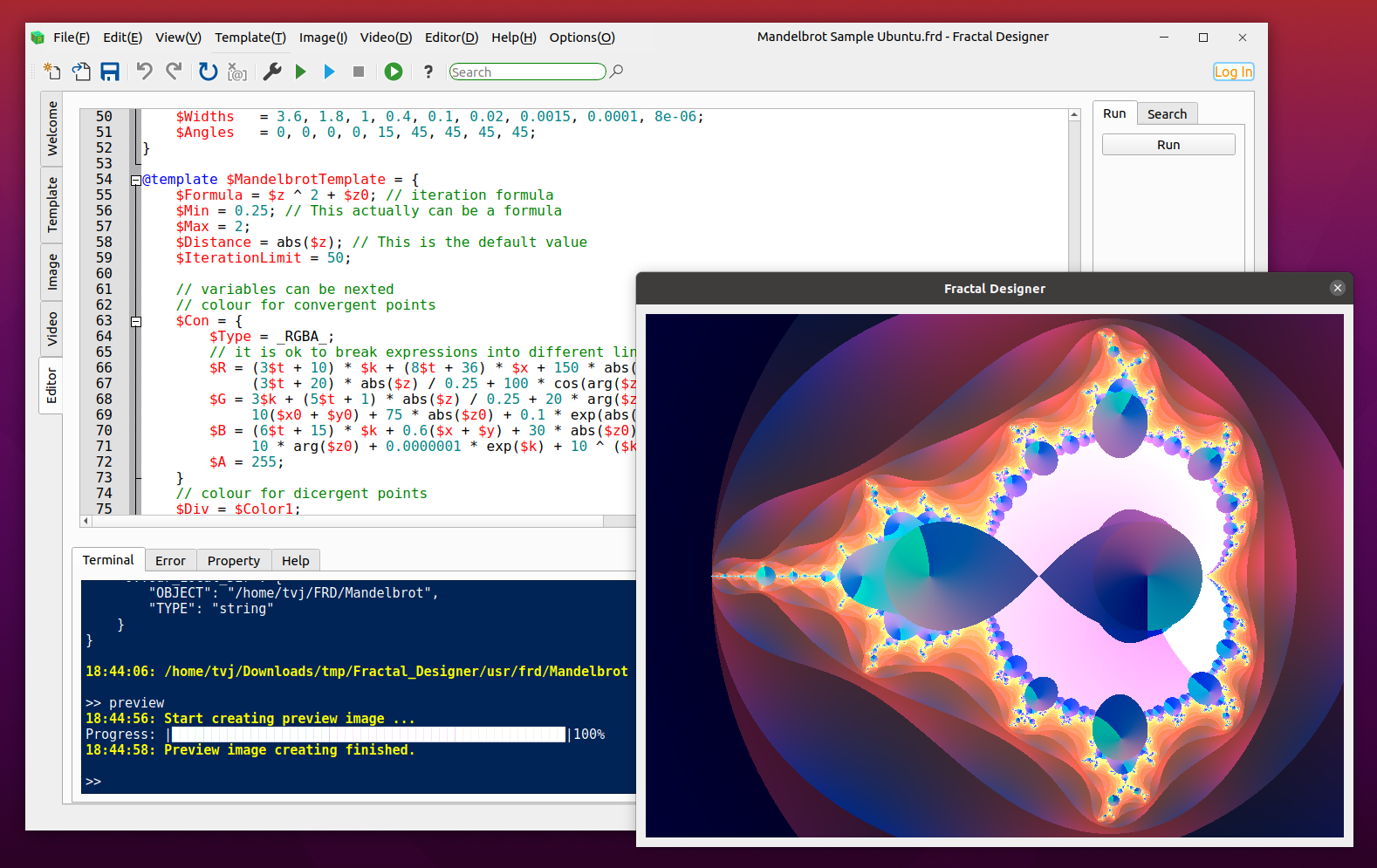Select the Terminal bottom tab
Viewport: 1377px width, 868px height.
(108, 560)
